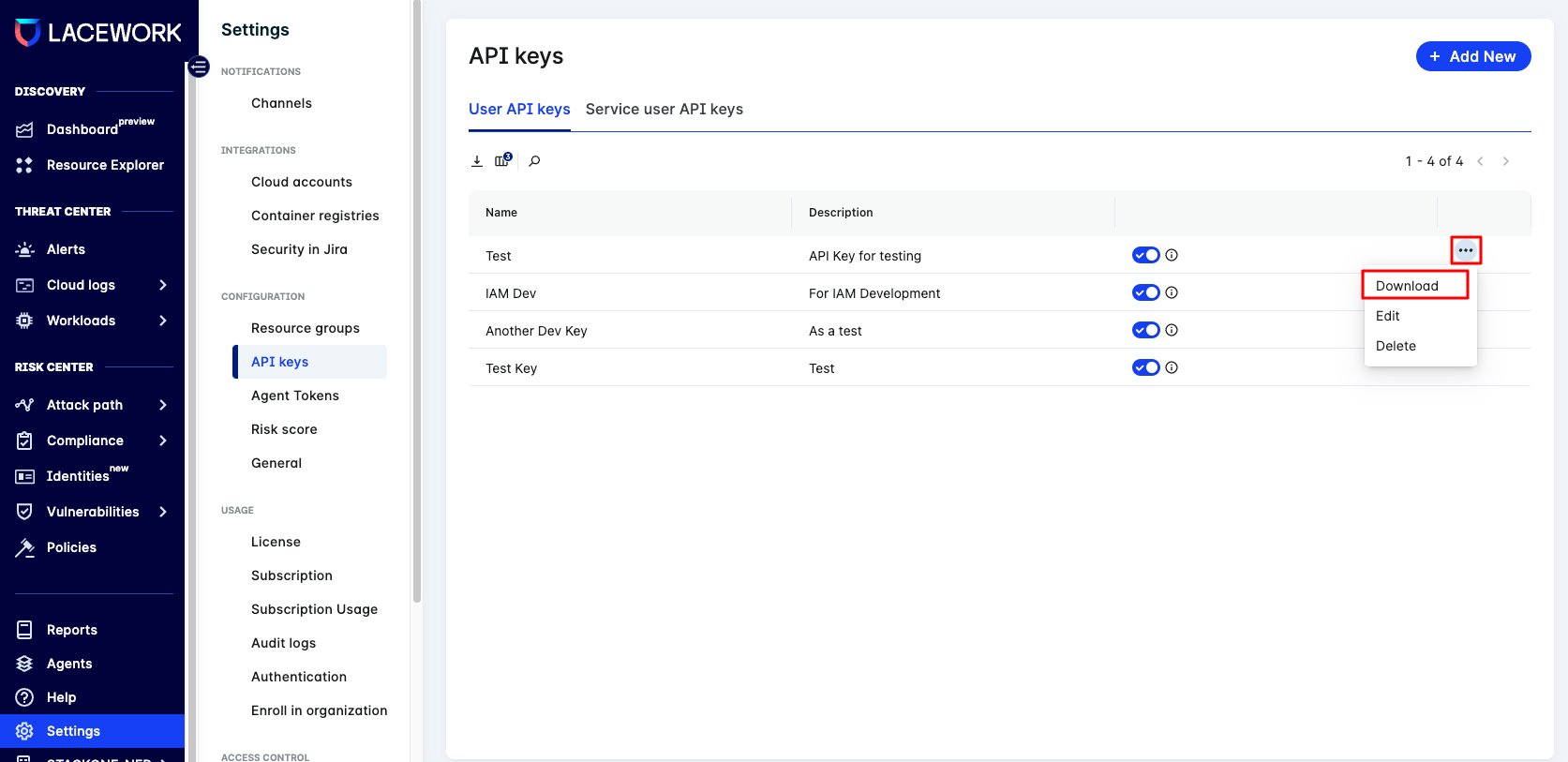
Task: Click the info icon for Test Key
Action: tap(1172, 367)
